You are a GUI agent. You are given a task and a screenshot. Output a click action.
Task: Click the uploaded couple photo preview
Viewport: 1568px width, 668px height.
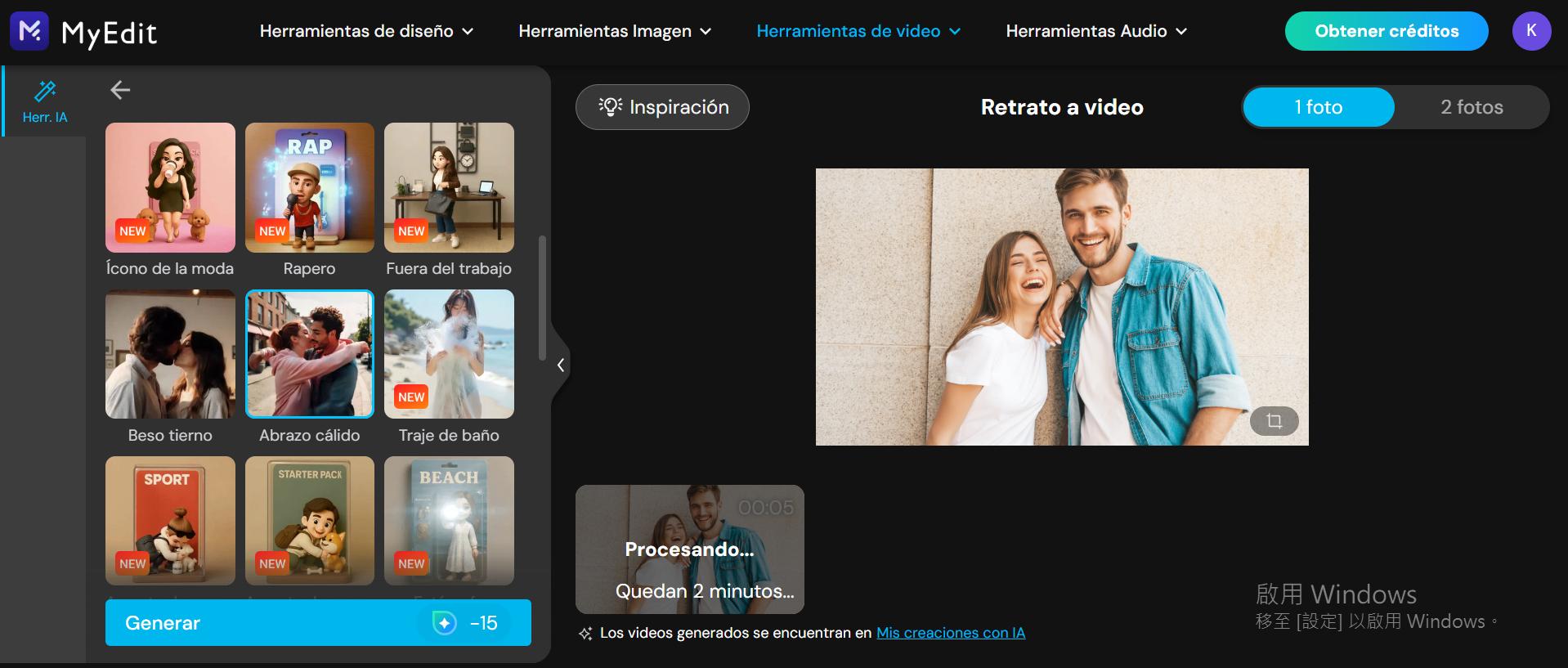coord(1062,307)
